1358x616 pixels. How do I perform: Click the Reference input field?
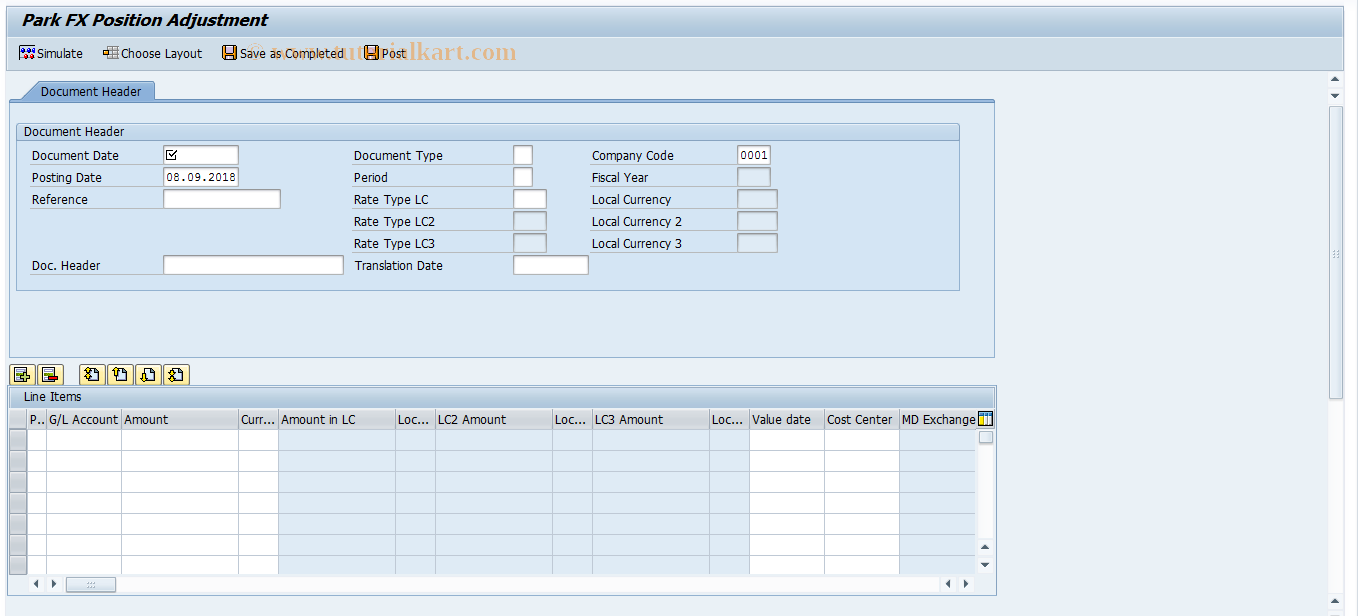tap(222, 199)
